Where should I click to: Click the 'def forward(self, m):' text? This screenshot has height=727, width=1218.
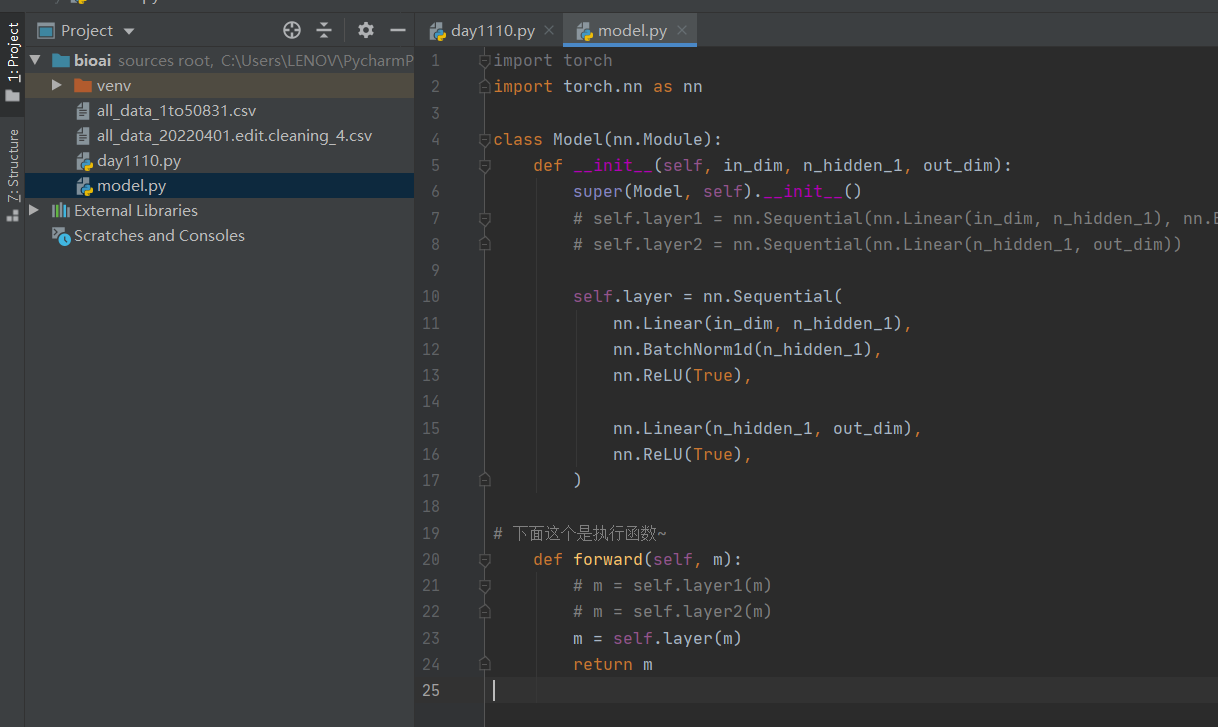[x=638, y=560]
